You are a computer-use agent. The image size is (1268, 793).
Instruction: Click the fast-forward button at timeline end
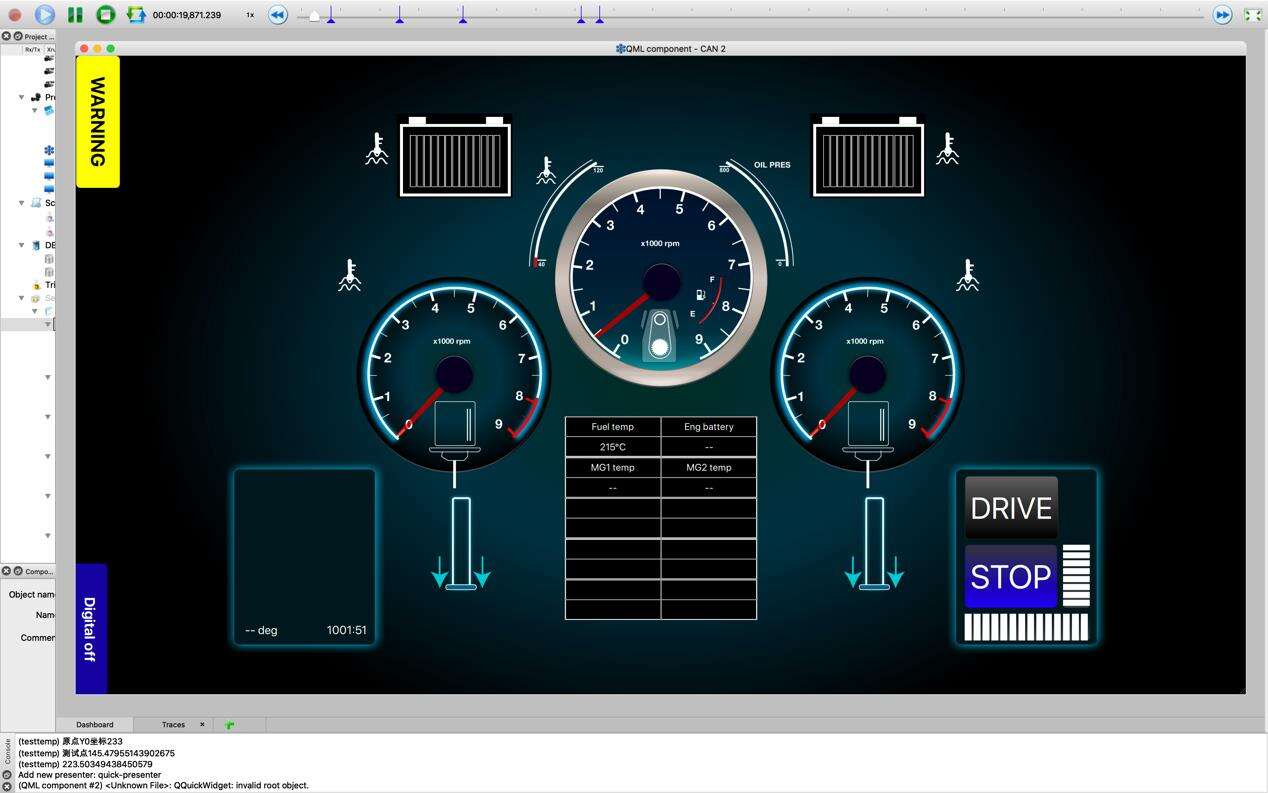(1222, 15)
